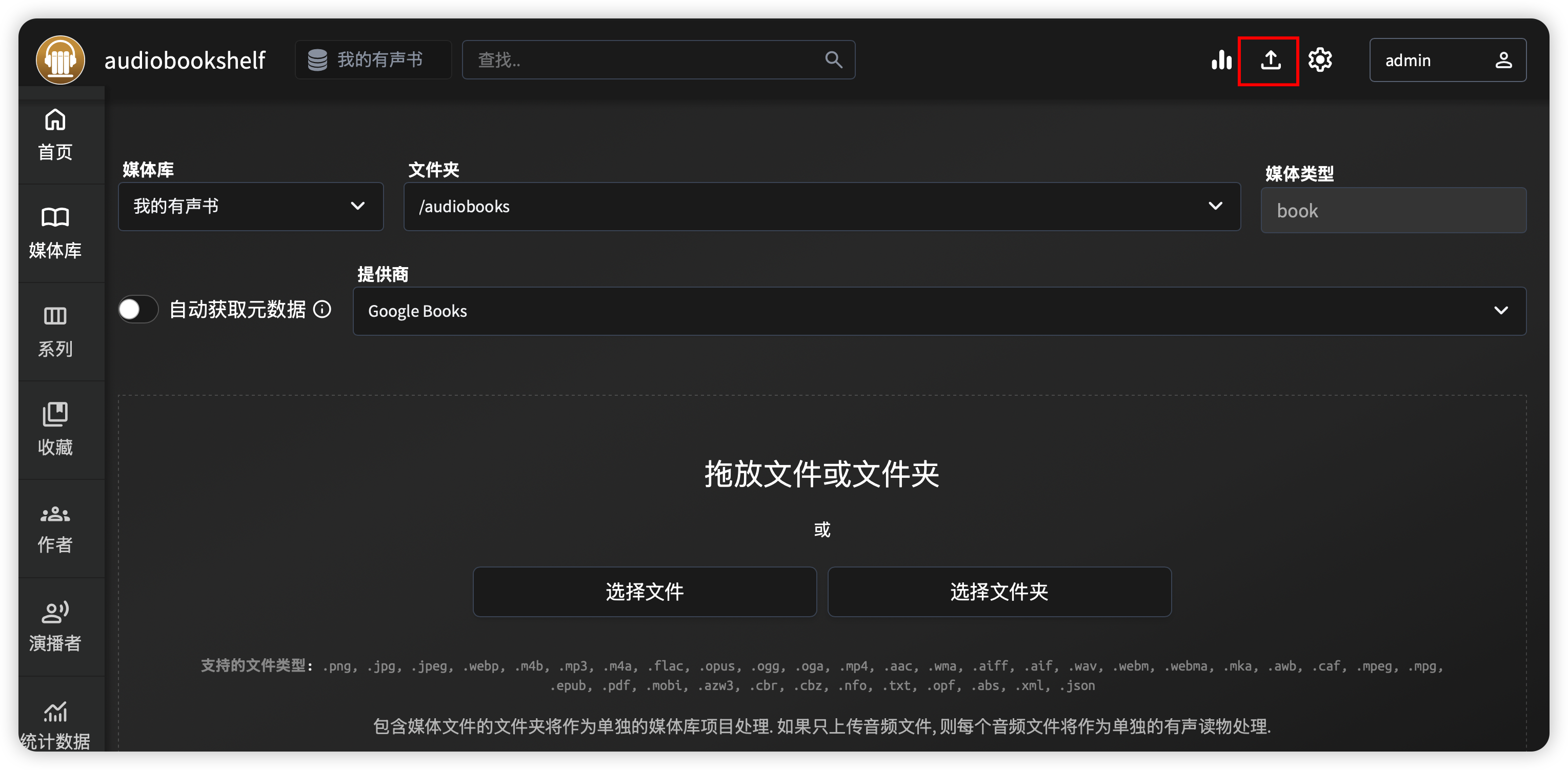Expand 媒体库 dropdown 我的有声书
The width and height of the screenshot is (1568, 770).
coord(250,207)
